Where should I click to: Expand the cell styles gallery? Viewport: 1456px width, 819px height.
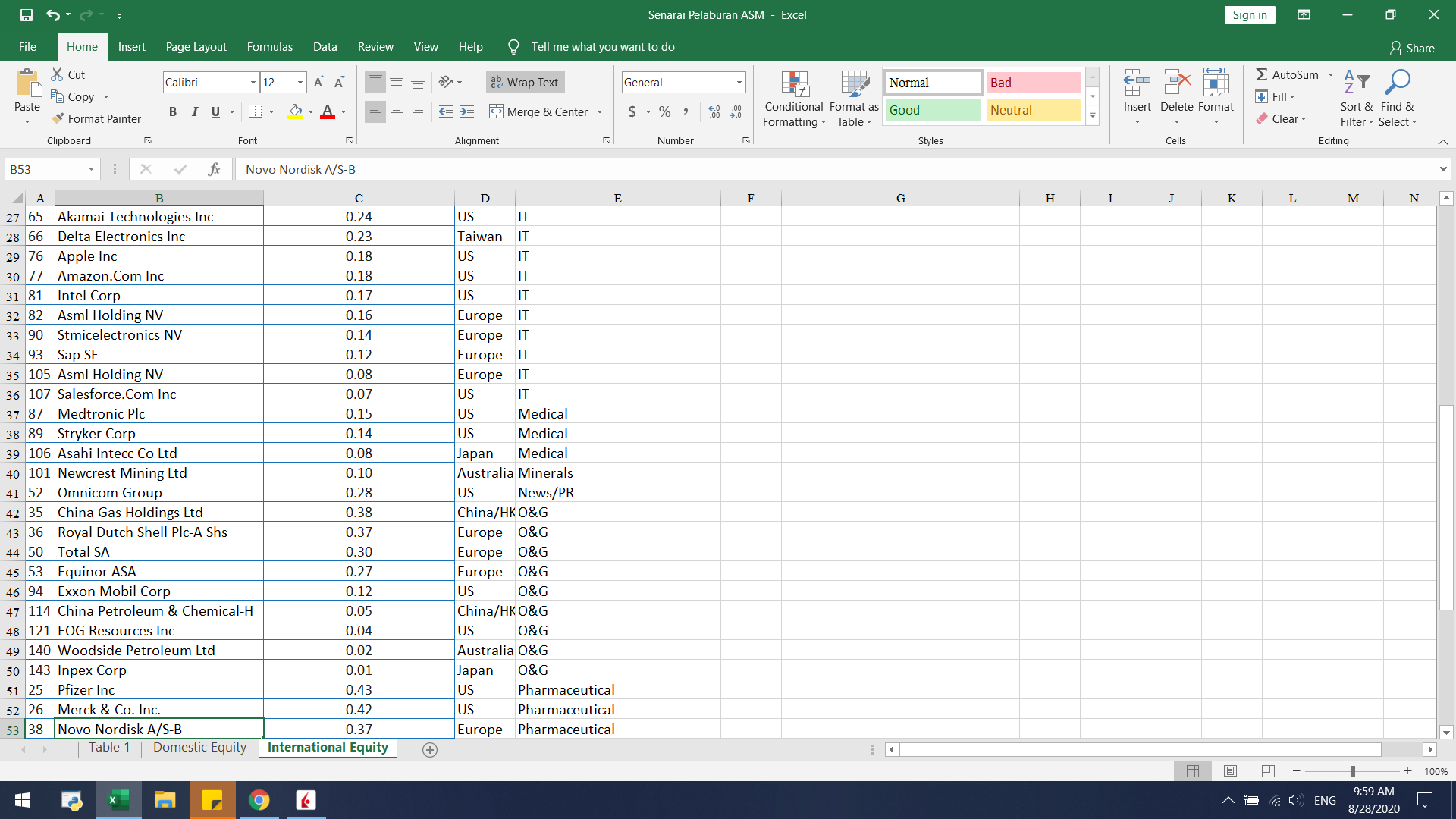(x=1093, y=116)
